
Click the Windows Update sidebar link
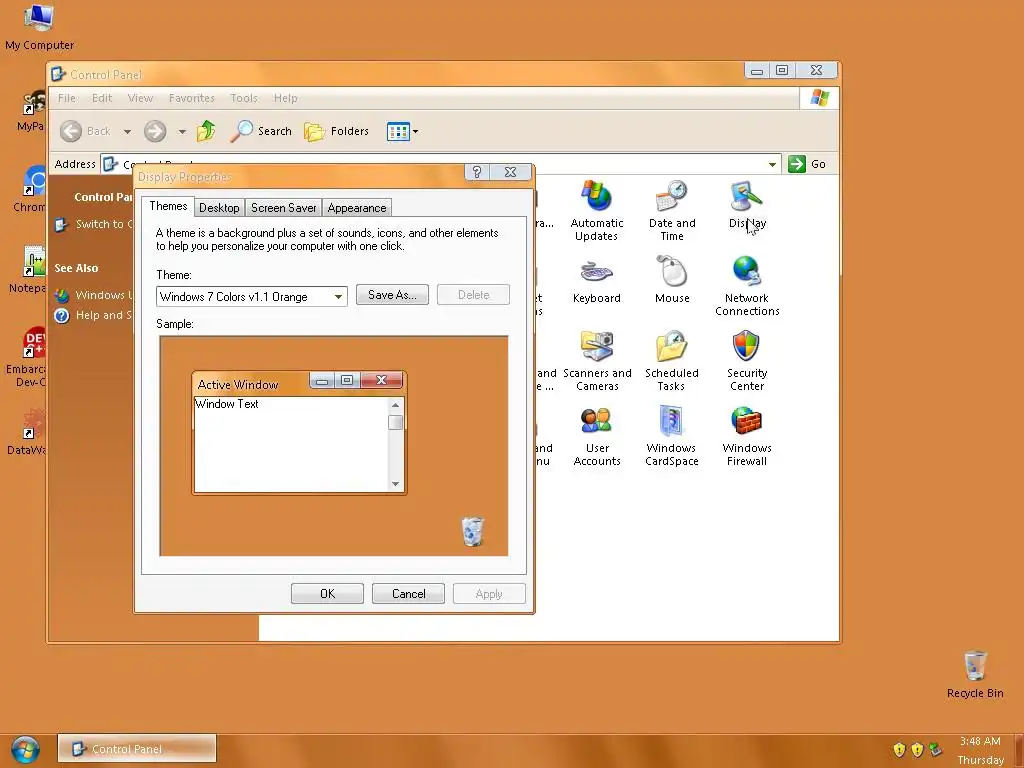pyautogui.click(x=93, y=295)
